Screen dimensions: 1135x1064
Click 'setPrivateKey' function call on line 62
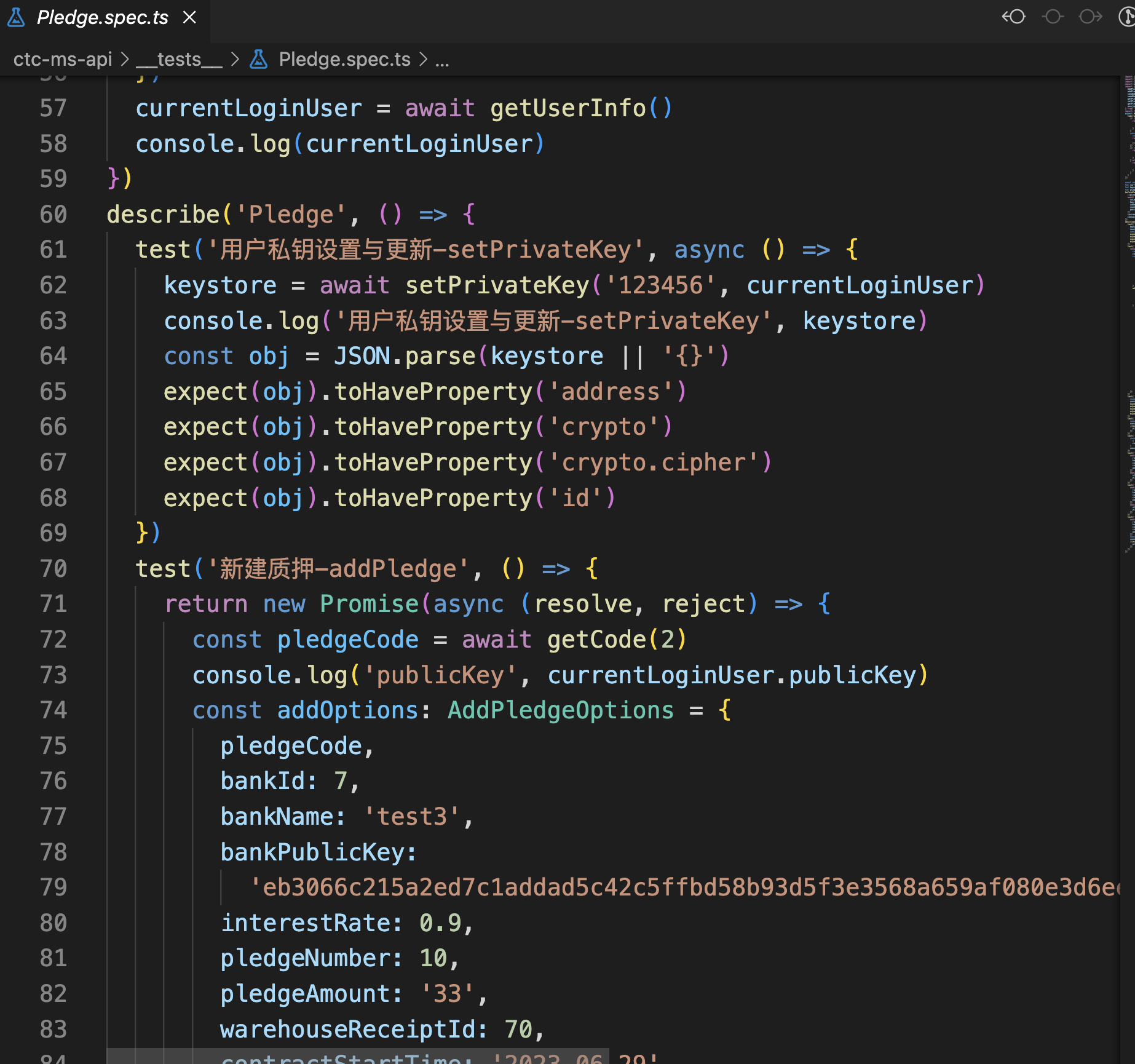[x=497, y=285]
